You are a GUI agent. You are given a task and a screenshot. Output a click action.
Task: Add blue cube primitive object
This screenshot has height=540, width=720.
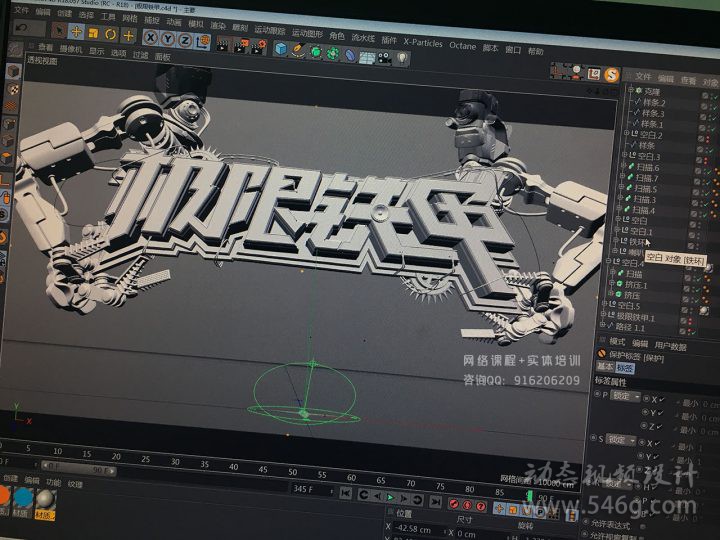pyautogui.click(x=281, y=49)
